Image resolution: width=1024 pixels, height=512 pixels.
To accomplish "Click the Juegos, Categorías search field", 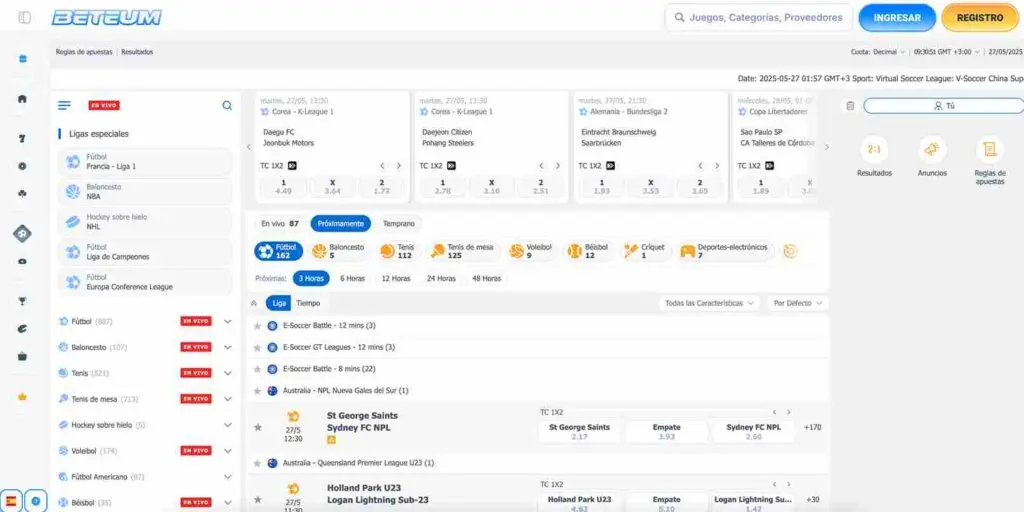I will (759, 18).
